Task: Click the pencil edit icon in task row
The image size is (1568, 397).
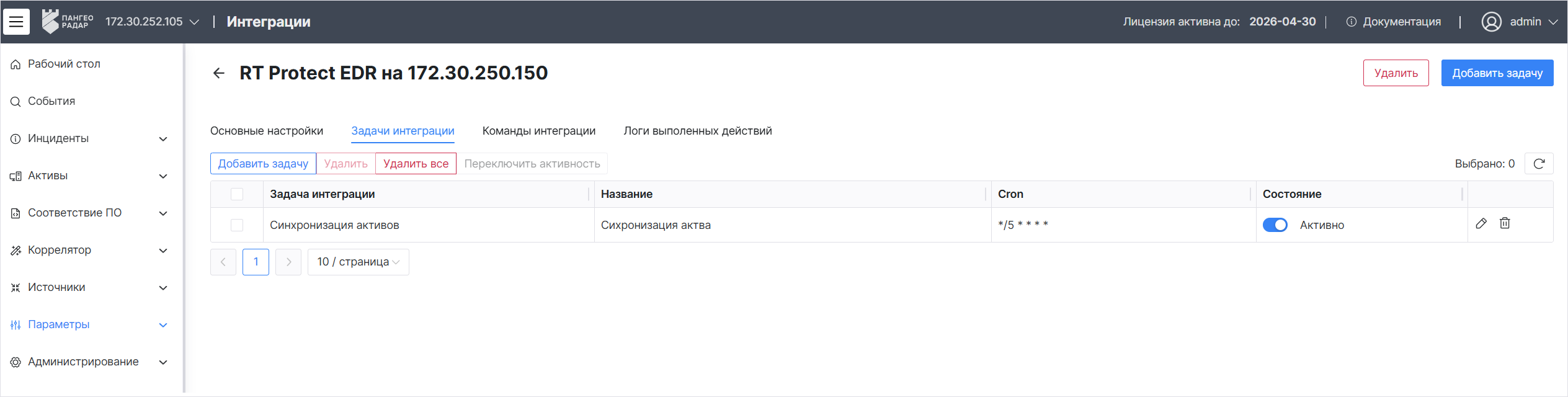Action: coord(1481,223)
